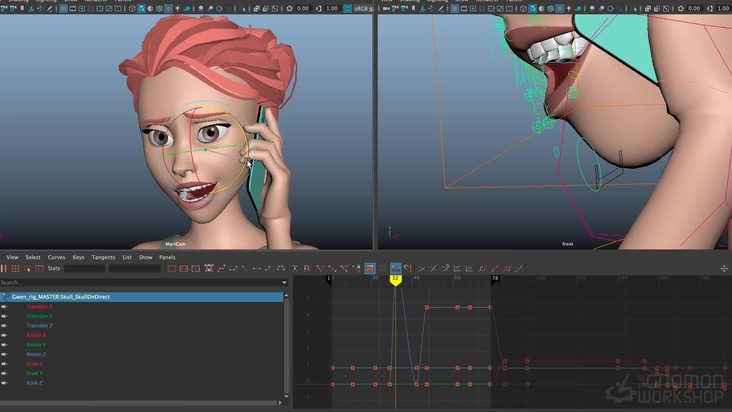Click the graph editor pan/move icon at far right
732x412 pixels.
[724, 269]
